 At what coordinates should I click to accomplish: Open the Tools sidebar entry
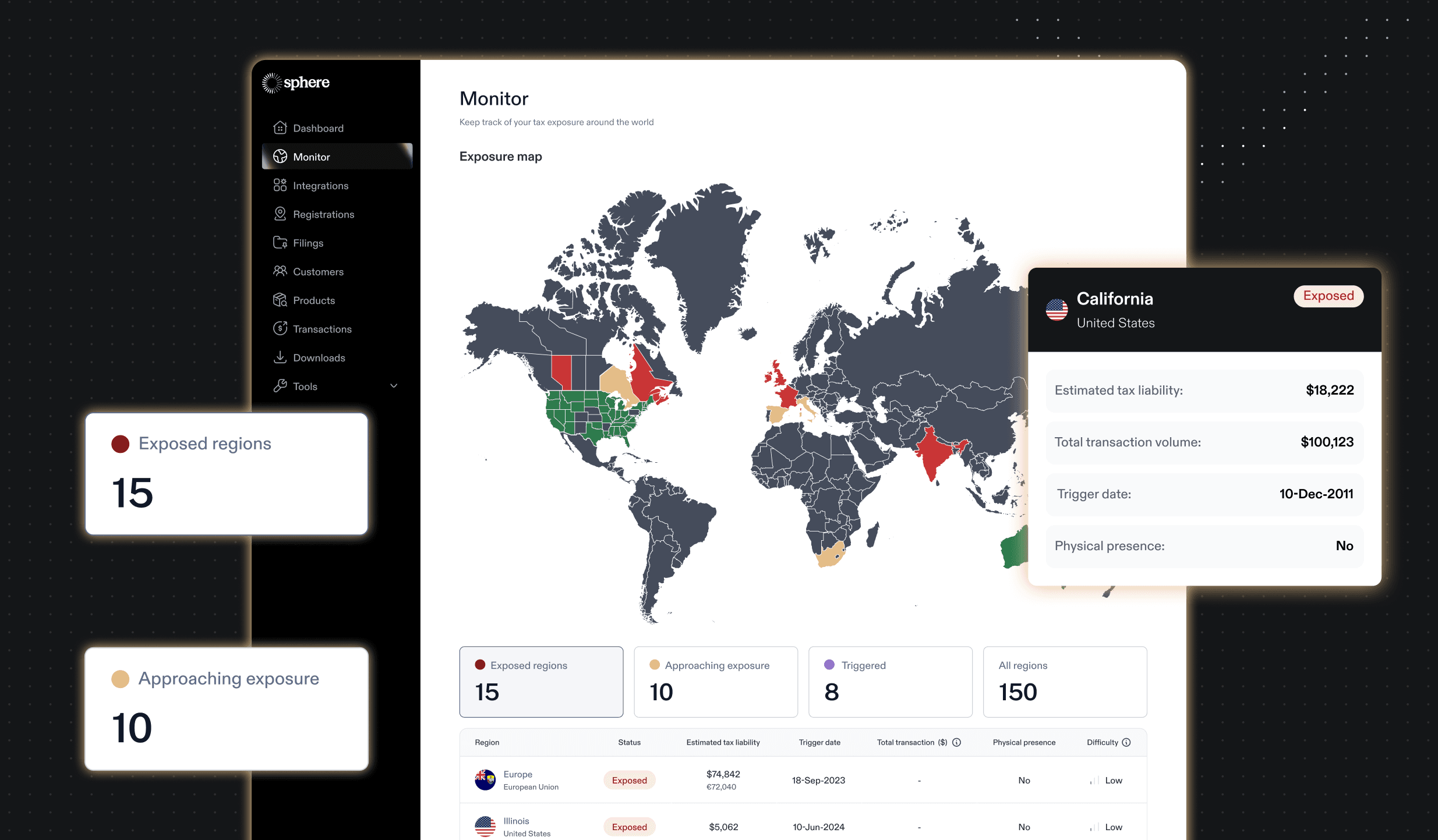(x=305, y=386)
